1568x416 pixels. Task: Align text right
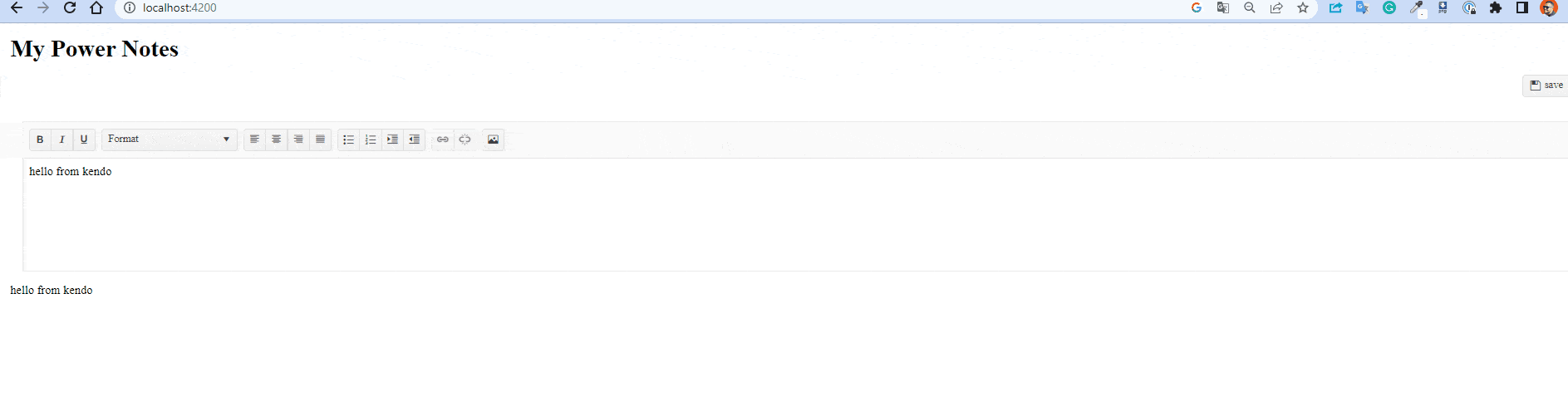[x=298, y=139]
